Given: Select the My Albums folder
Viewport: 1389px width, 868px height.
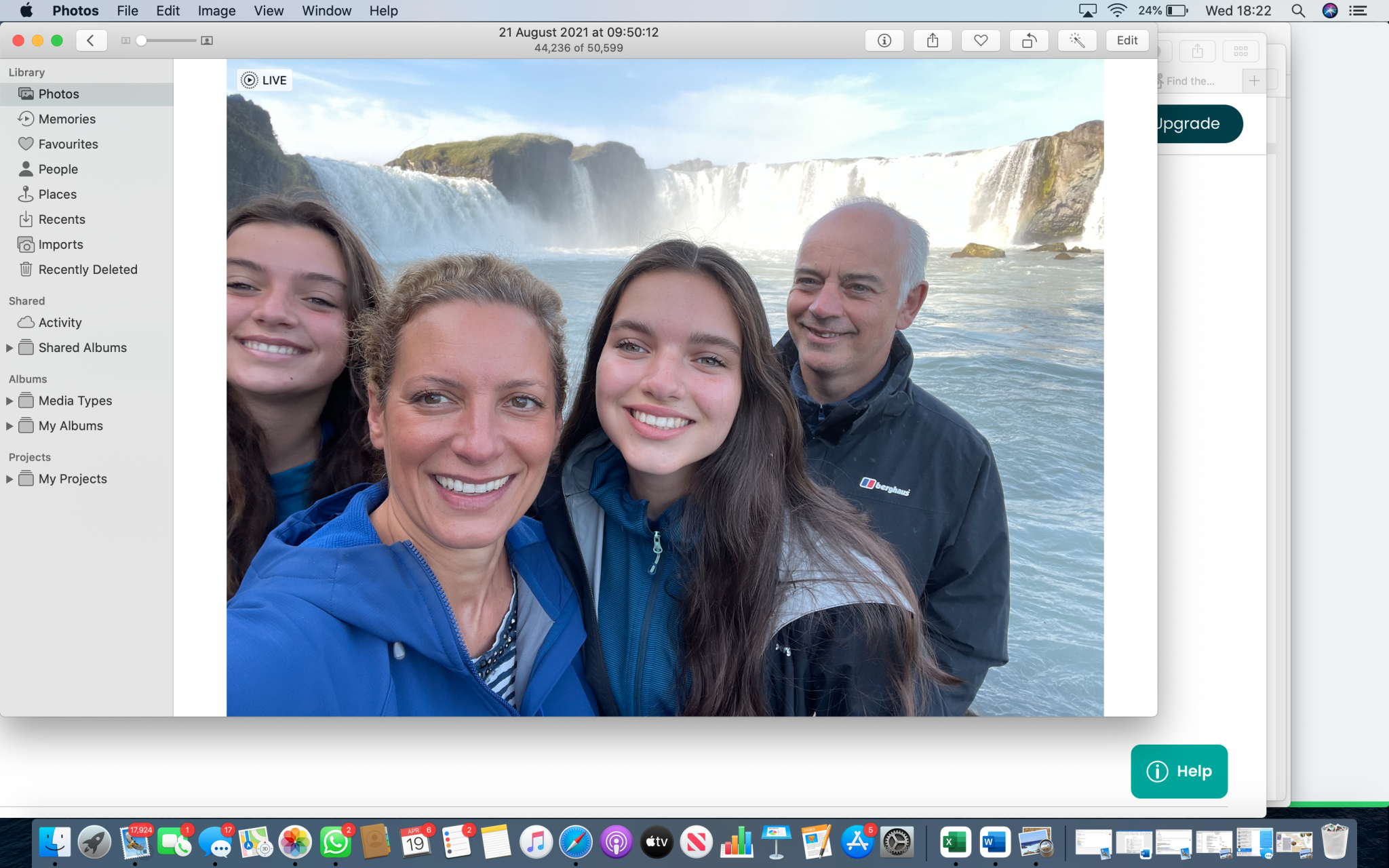Looking at the screenshot, I should (x=71, y=426).
